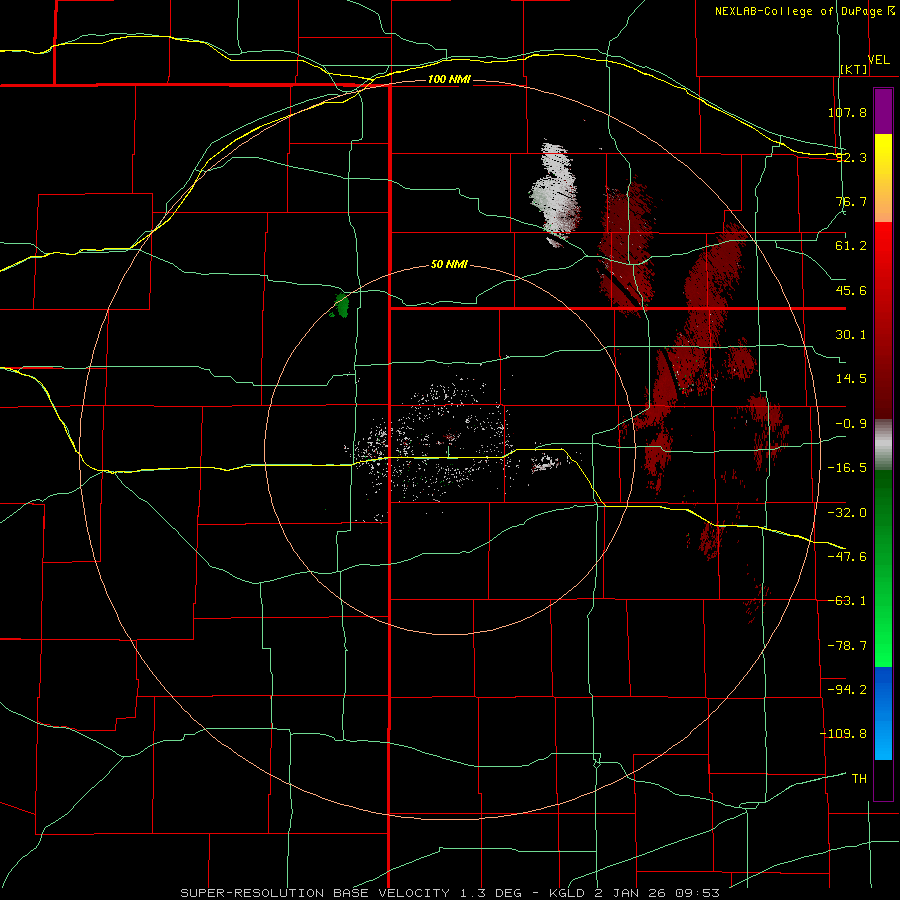Click the -32.0 legend value
The image size is (900, 900).
(x=847, y=512)
